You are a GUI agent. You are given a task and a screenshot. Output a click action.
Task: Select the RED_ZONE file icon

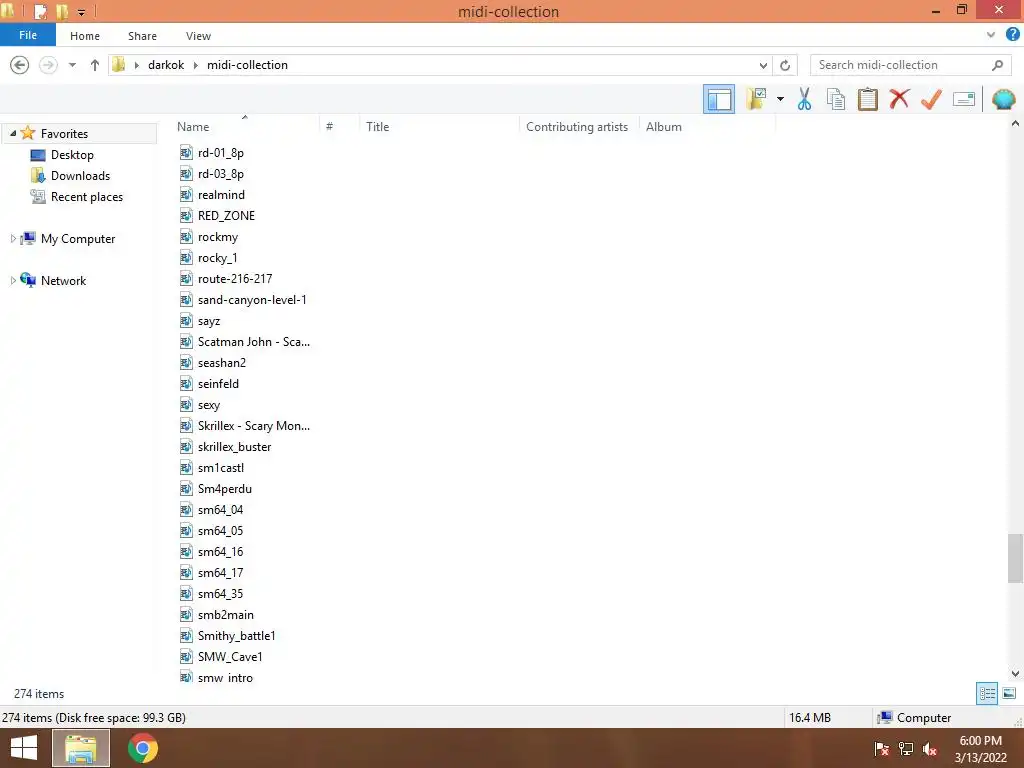[186, 216]
